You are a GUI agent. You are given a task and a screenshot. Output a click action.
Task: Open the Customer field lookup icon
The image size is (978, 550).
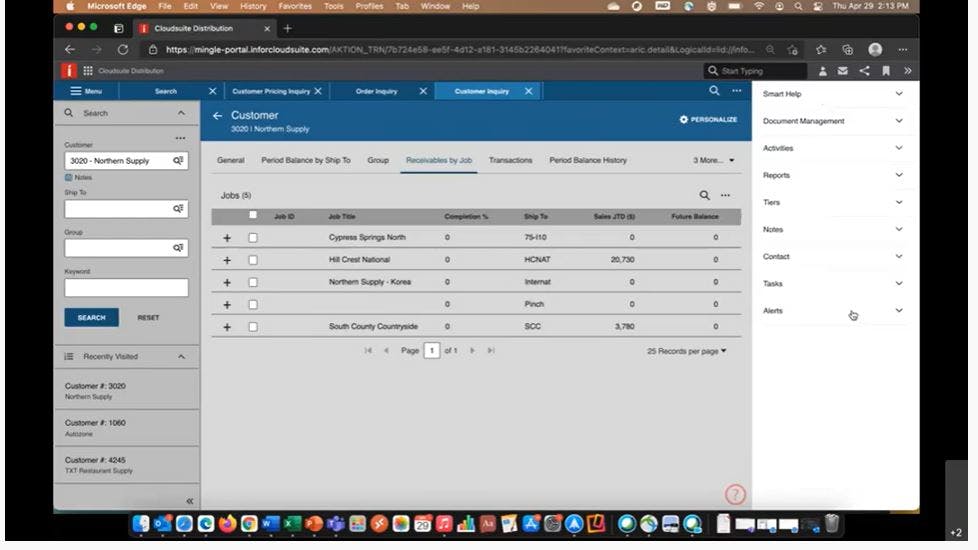pyautogui.click(x=178, y=161)
